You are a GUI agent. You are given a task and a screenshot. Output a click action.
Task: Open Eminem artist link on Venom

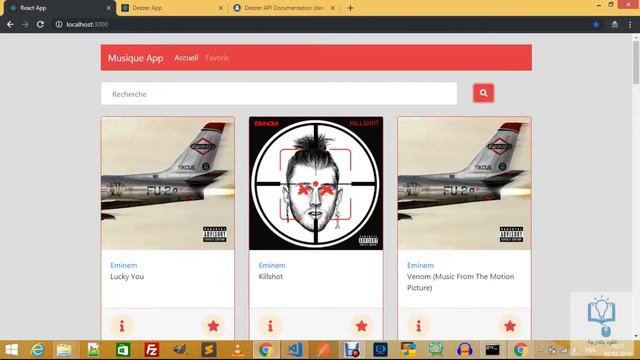[420, 265]
